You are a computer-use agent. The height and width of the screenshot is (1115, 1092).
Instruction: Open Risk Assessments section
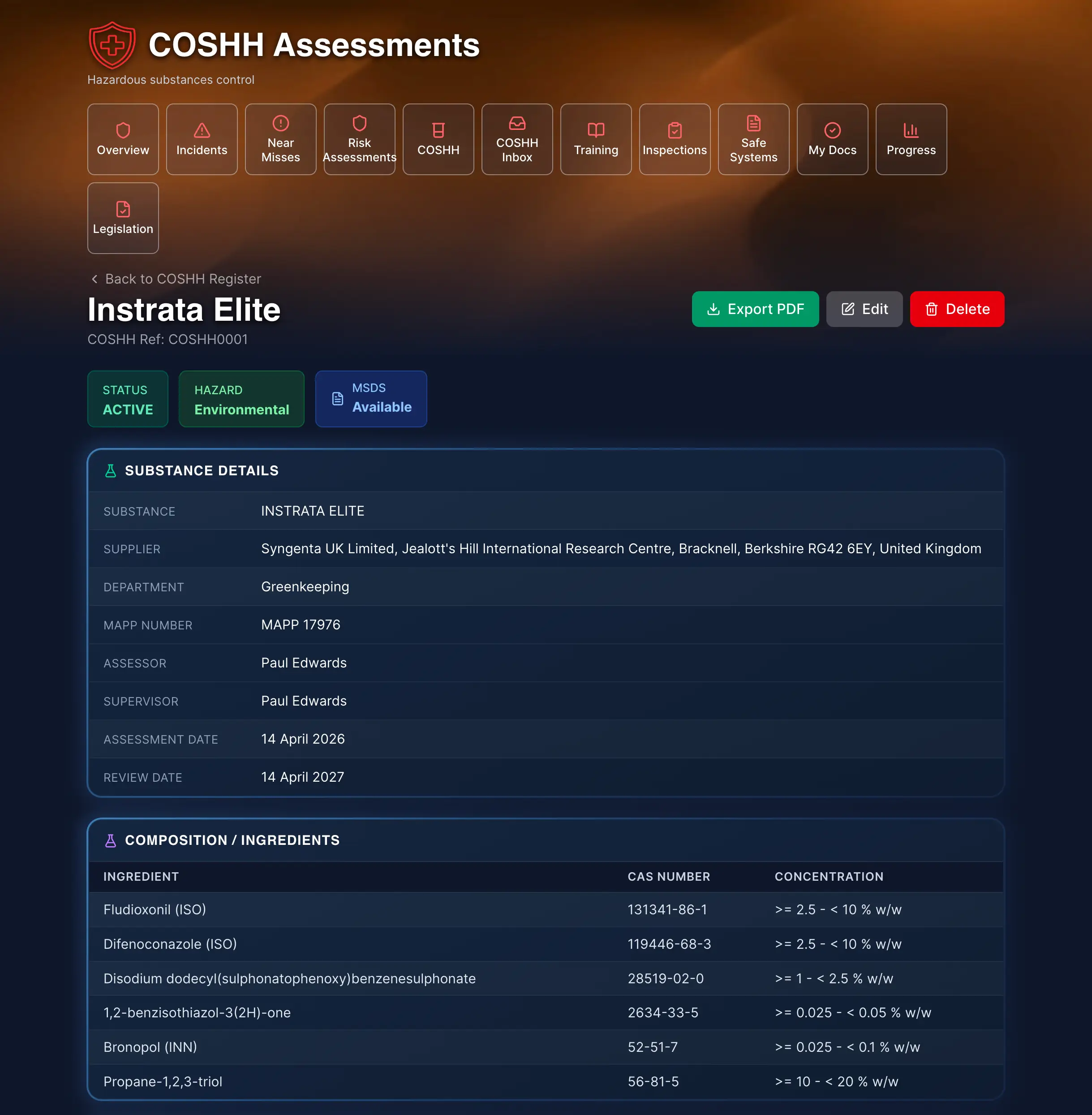pos(360,139)
